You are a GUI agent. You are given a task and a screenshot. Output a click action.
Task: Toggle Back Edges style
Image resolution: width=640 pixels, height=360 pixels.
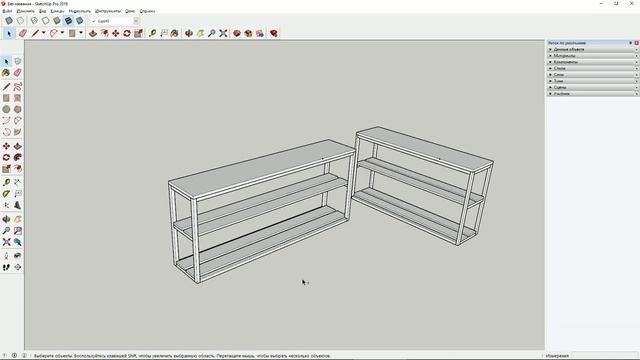[x=20, y=20]
